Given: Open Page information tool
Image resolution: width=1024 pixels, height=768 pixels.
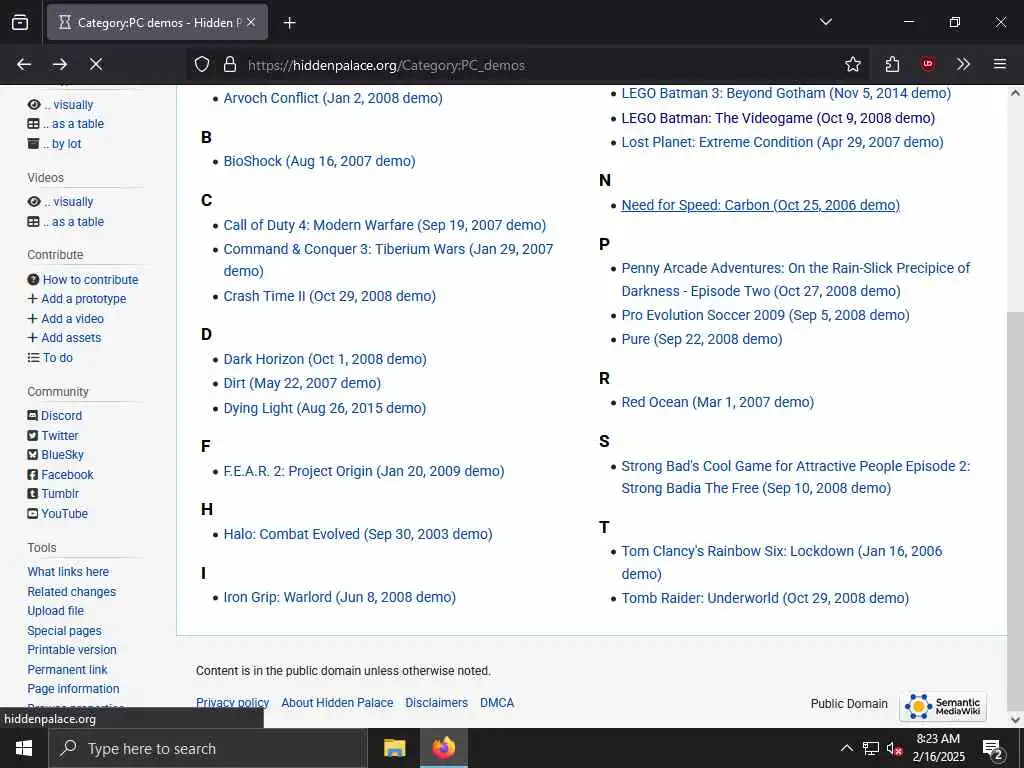Looking at the screenshot, I should click(73, 688).
